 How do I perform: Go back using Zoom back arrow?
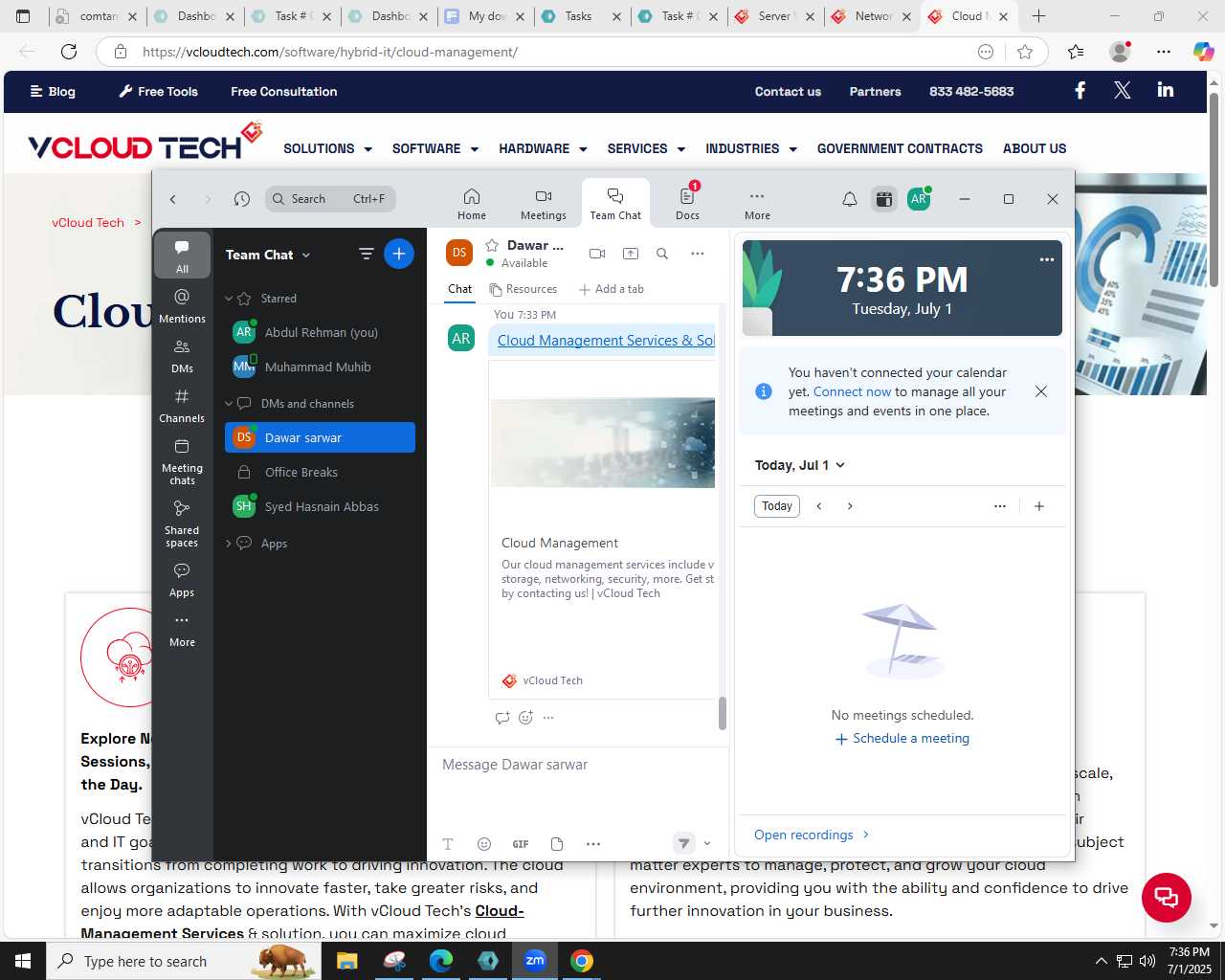click(173, 199)
